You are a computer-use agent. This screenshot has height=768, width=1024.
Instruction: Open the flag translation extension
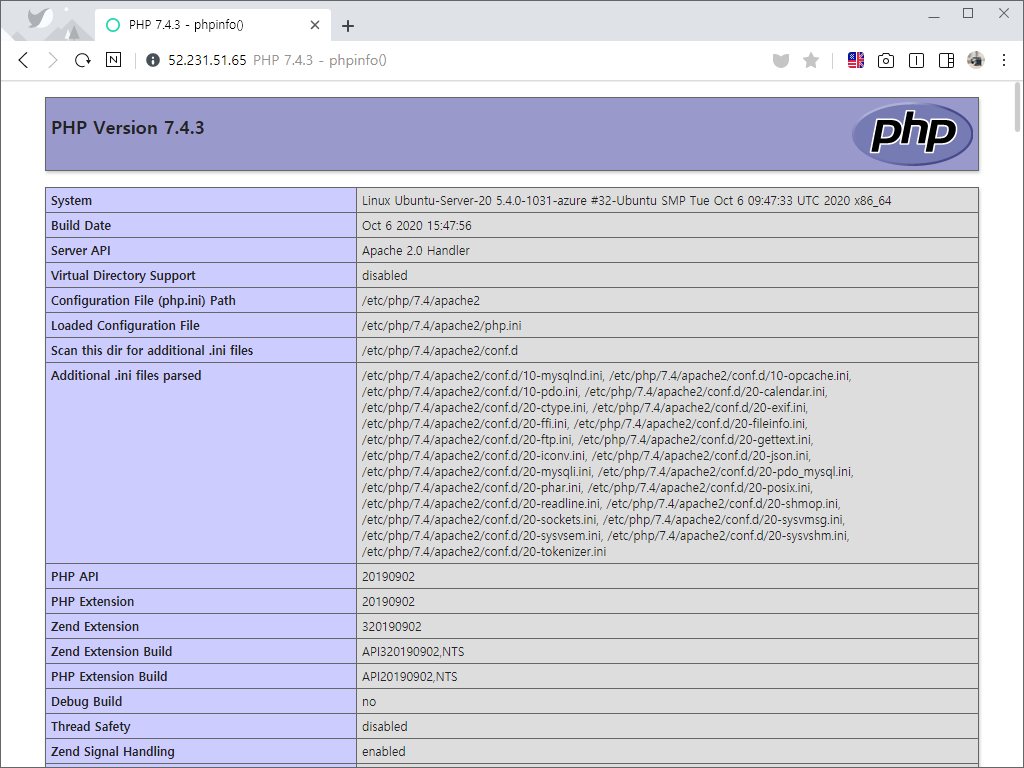coord(856,60)
